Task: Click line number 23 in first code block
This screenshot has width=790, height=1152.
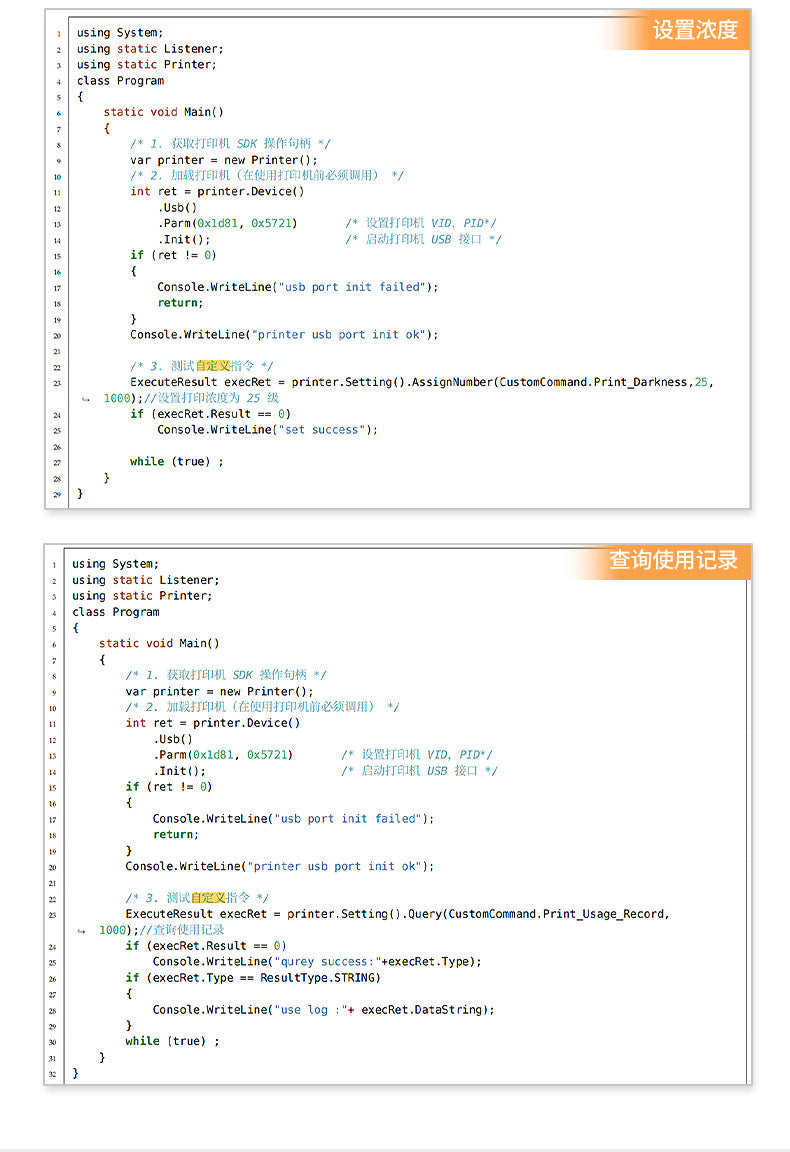Action: pyautogui.click(x=57, y=384)
